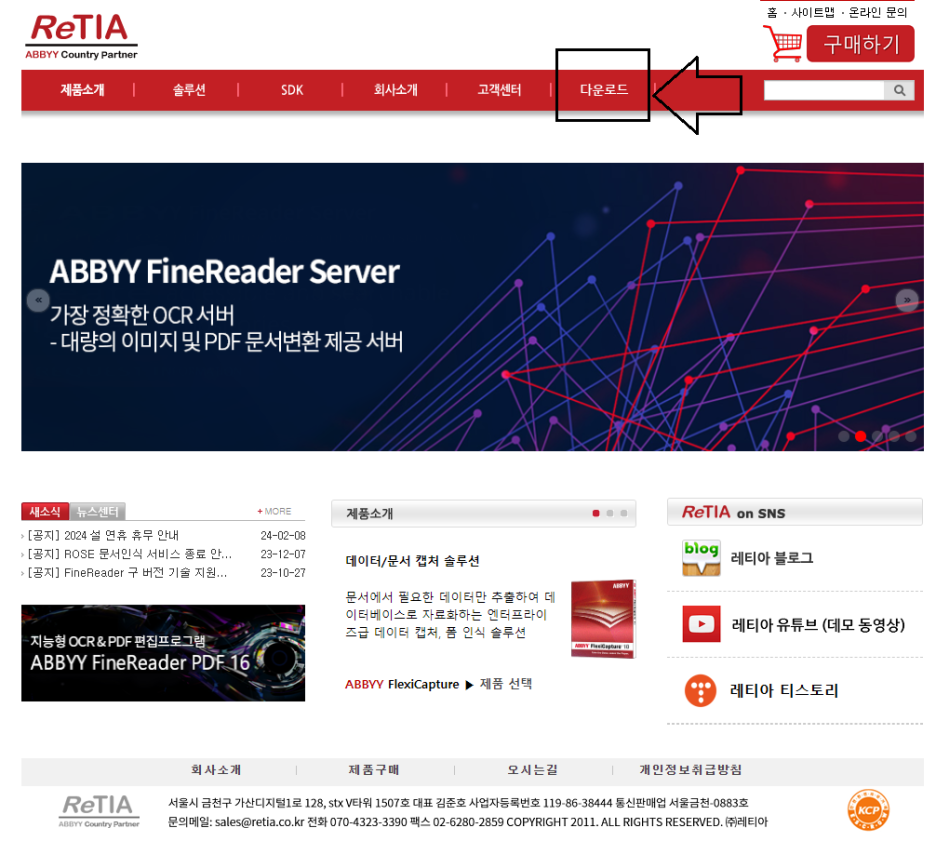This screenshot has width=936, height=868.
Task: Click the +MORE news link
Action: tap(275, 512)
